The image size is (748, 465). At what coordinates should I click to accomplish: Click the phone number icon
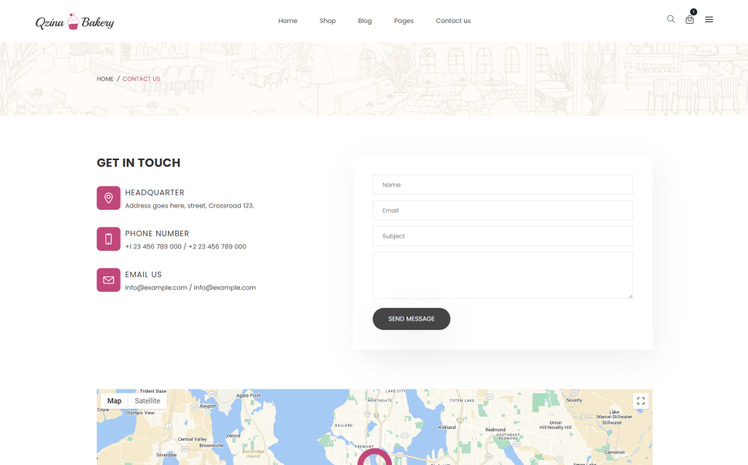pos(108,239)
